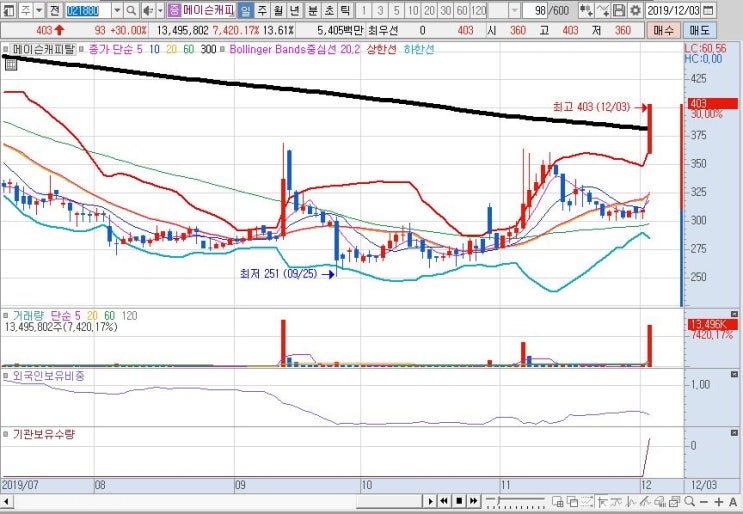Click the A text tool icon
Viewport: 743px width, 514px height.
(x=733, y=502)
